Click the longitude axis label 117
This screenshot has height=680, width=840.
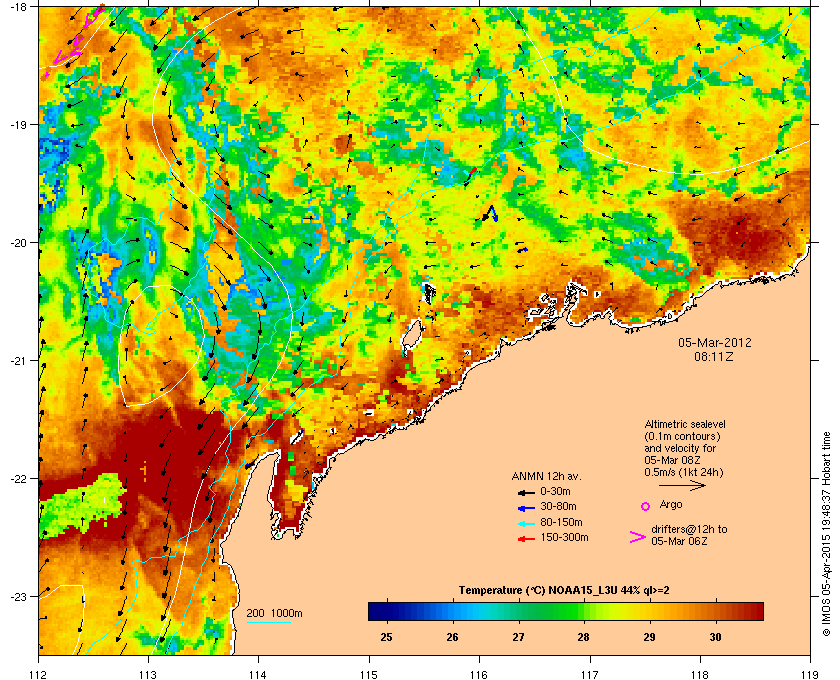[x=589, y=674]
